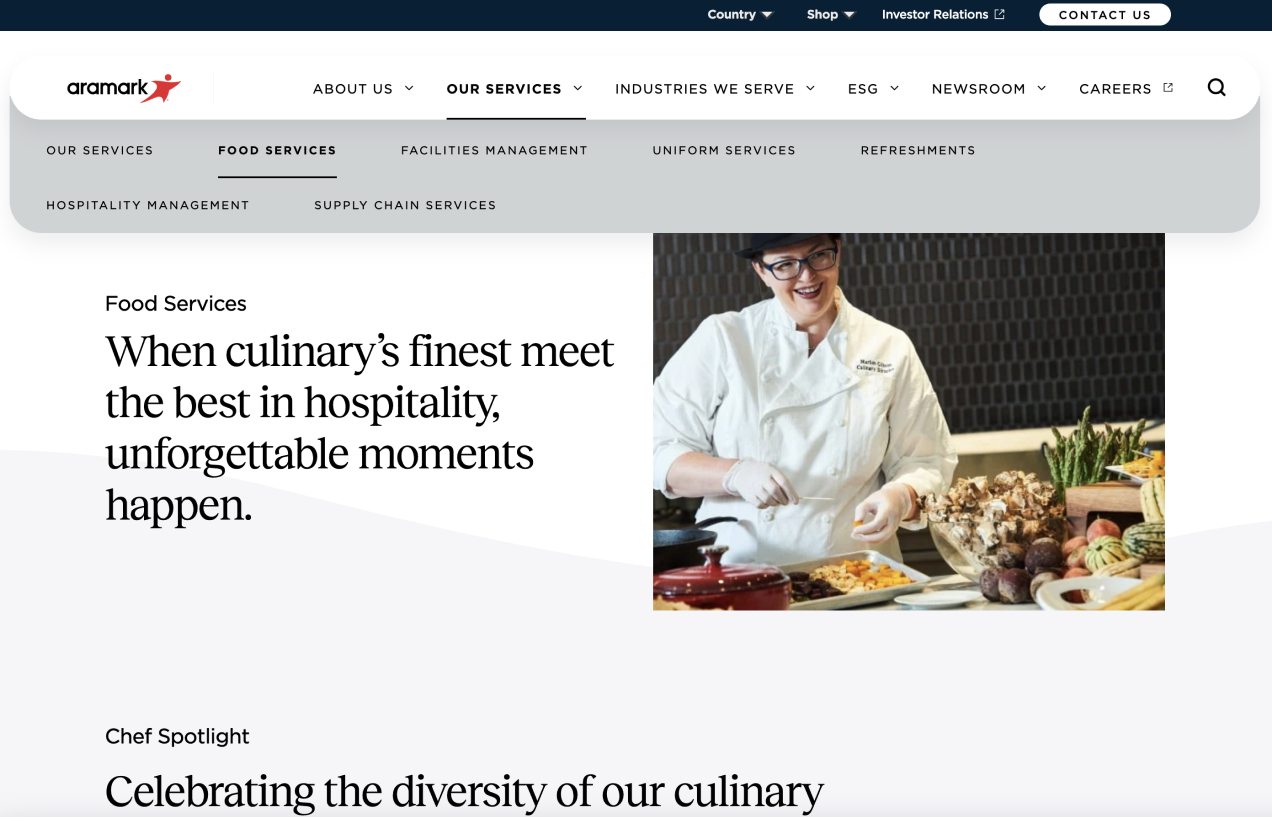1272x817 pixels.
Task: Click the chef photo image
Action: 909,421
